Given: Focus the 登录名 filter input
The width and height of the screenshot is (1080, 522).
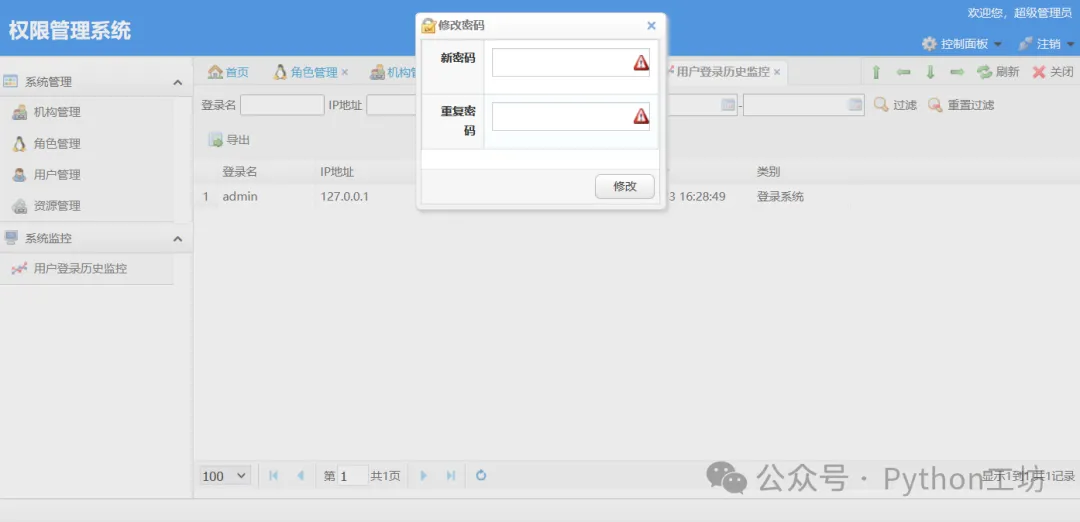Looking at the screenshot, I should tap(282, 105).
